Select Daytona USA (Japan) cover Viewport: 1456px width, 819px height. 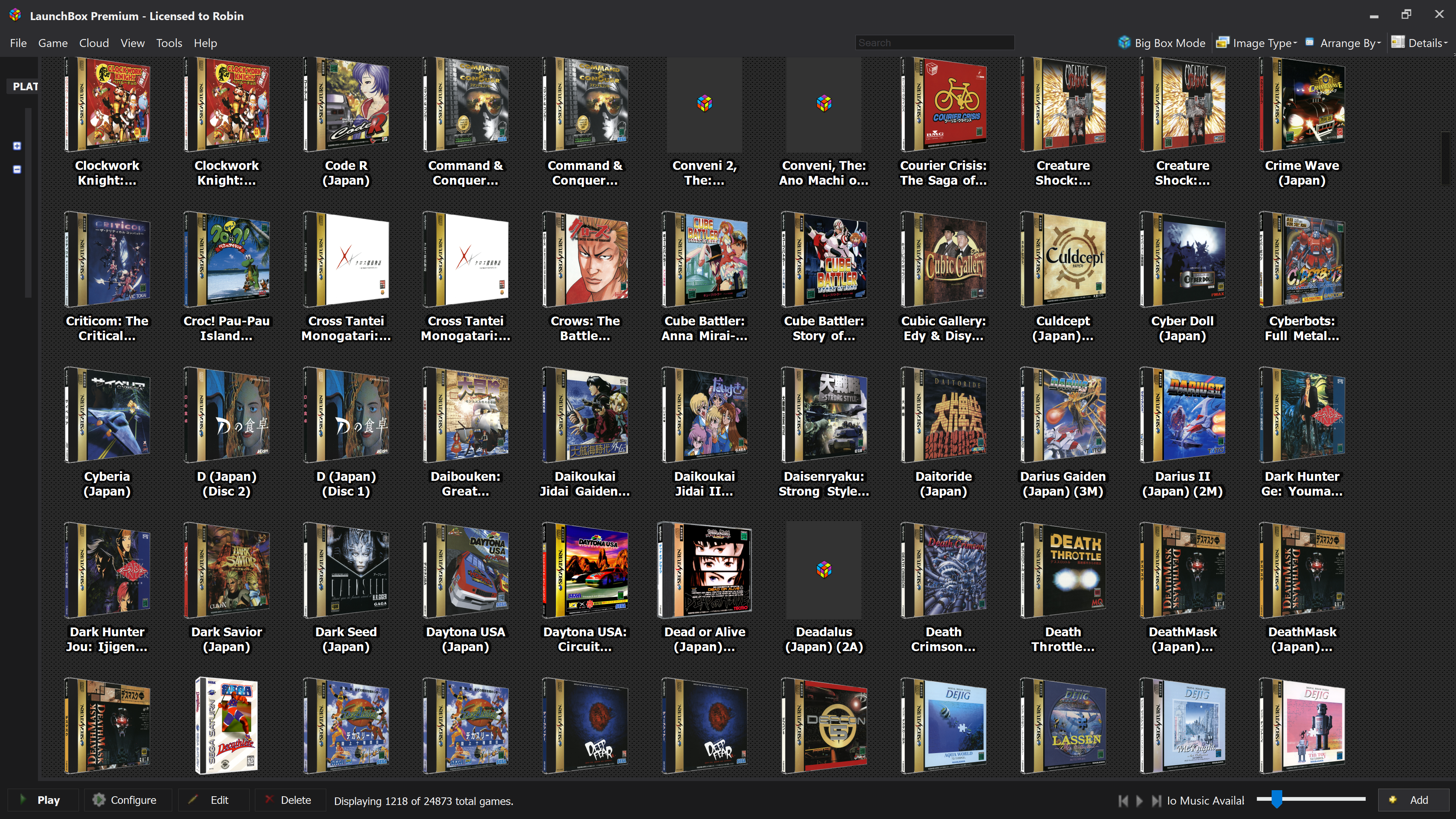[466, 571]
